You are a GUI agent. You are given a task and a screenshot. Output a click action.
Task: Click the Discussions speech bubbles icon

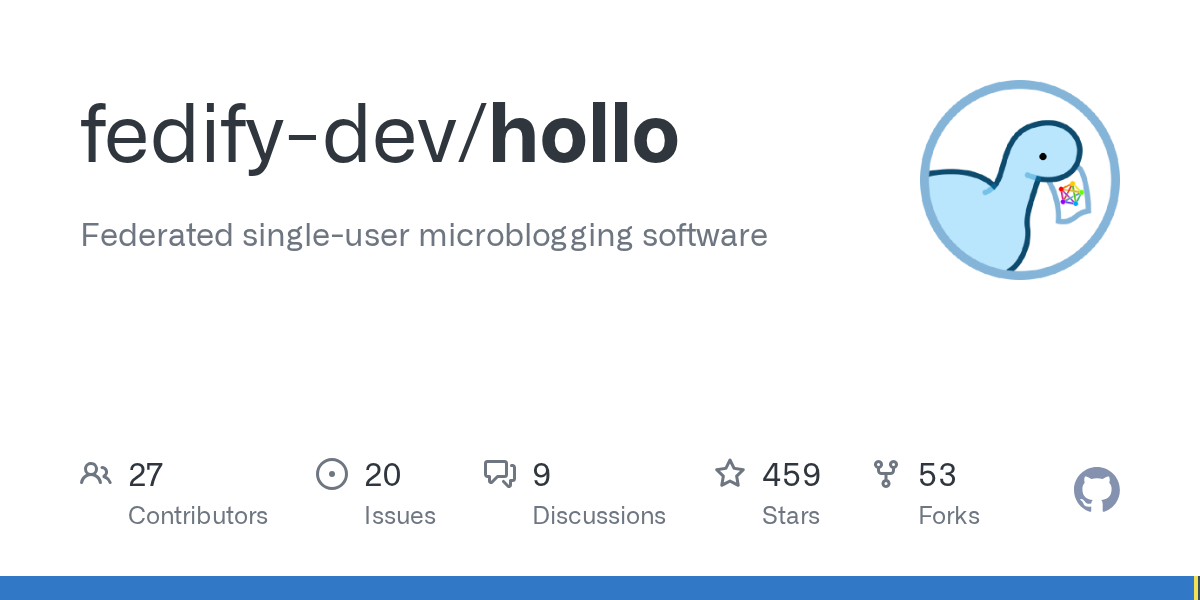click(500, 474)
